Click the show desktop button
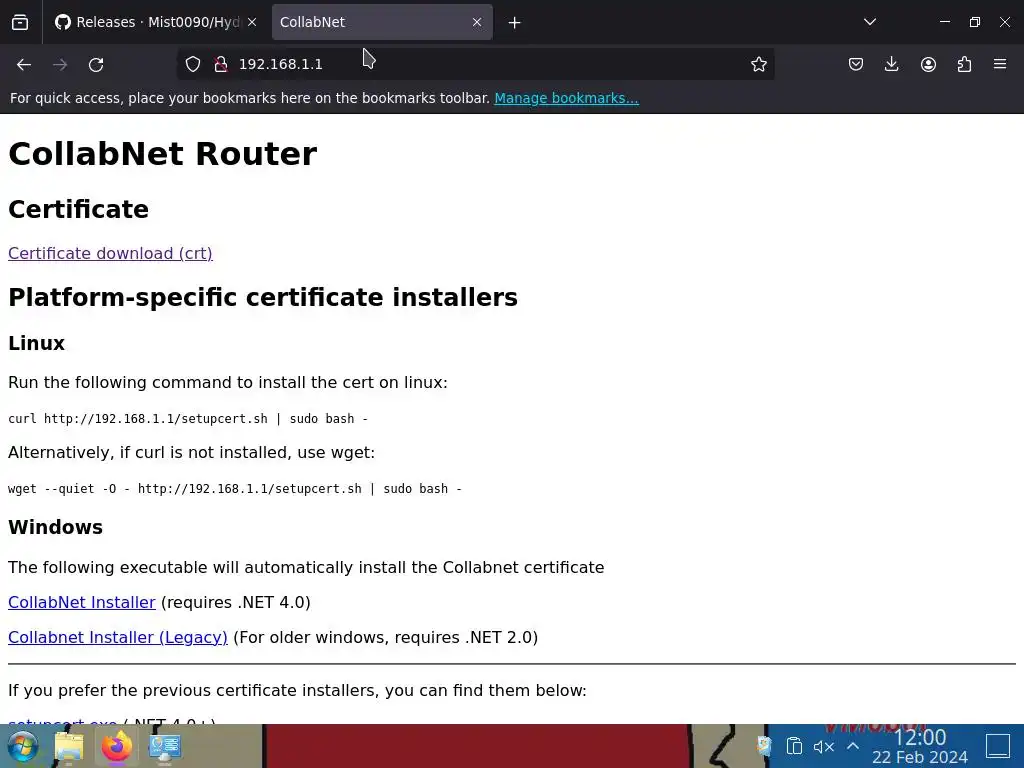Image resolution: width=1024 pixels, height=768 pixels. coord(998,746)
